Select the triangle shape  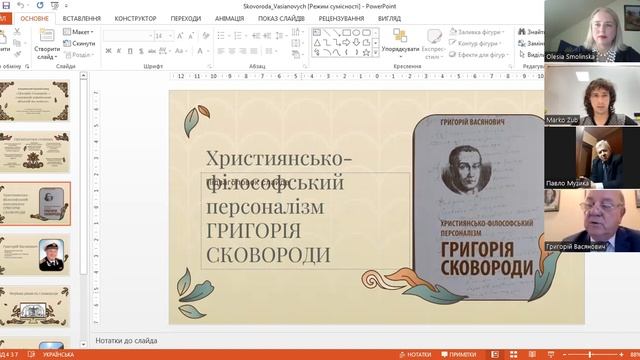pos(317,42)
